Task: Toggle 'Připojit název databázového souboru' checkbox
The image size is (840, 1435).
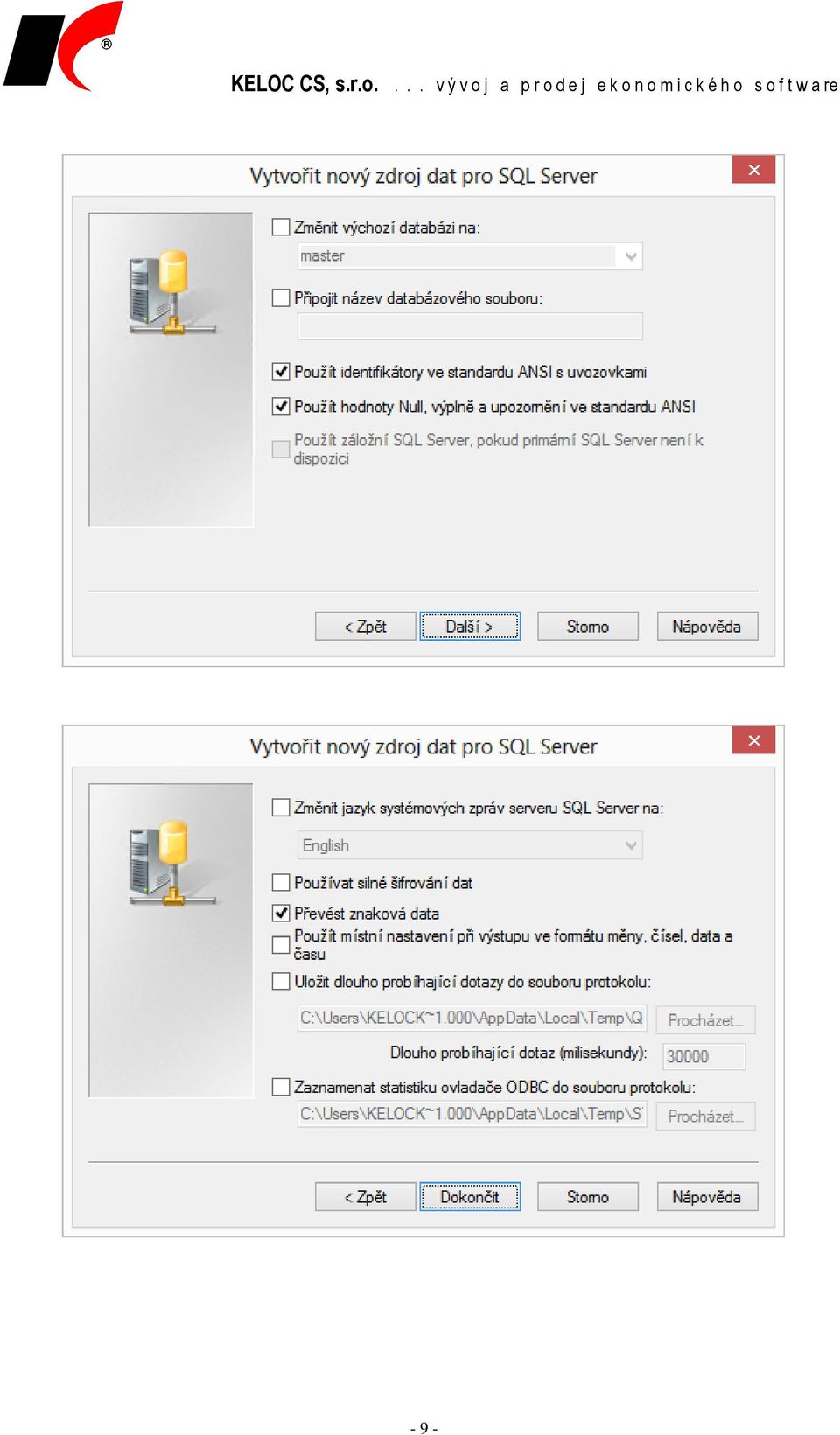Action: point(281,297)
